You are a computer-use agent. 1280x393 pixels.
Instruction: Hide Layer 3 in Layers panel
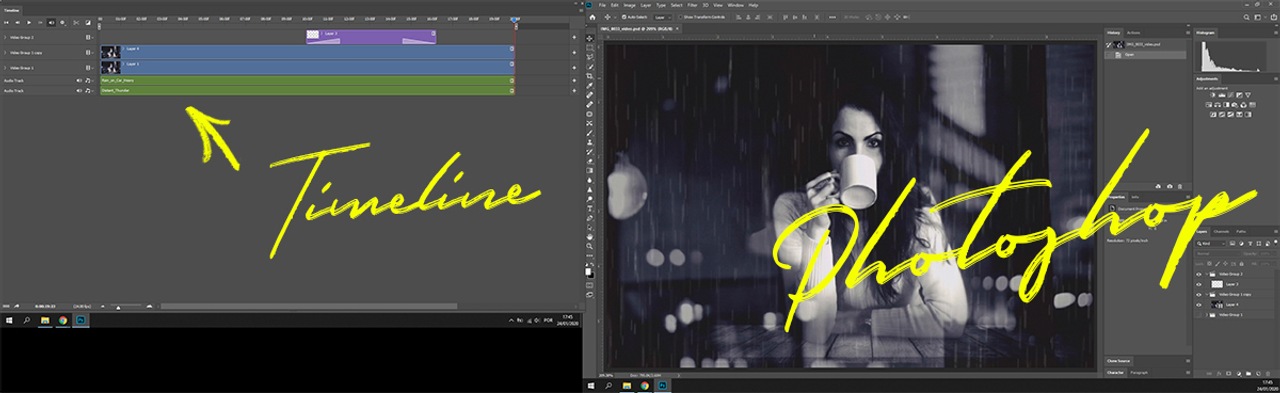1198,284
